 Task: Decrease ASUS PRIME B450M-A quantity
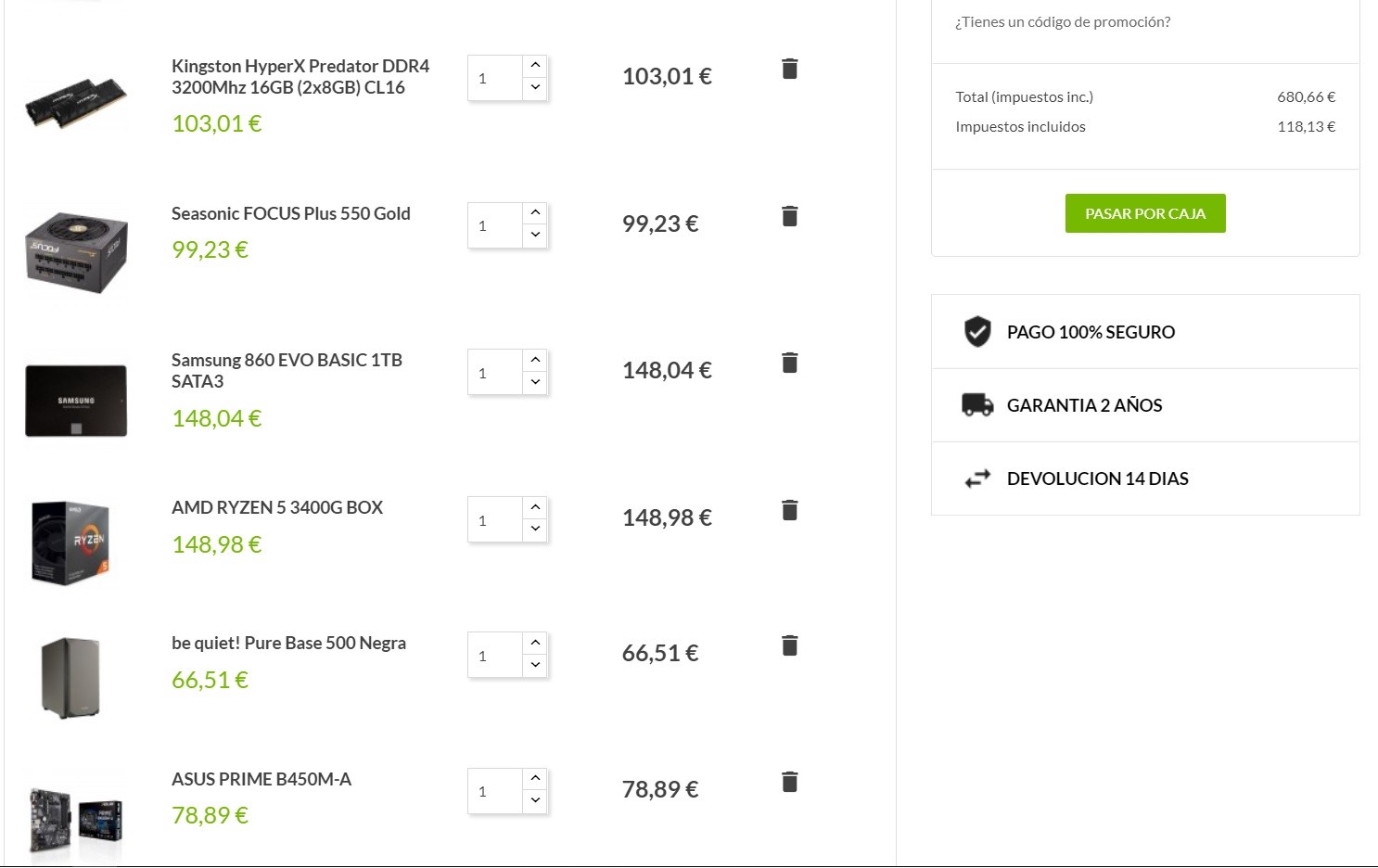535,801
